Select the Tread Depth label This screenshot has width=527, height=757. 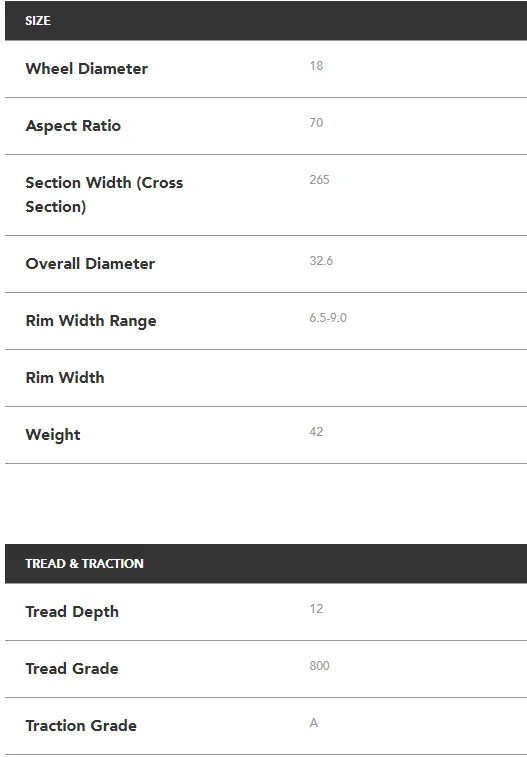coord(72,612)
